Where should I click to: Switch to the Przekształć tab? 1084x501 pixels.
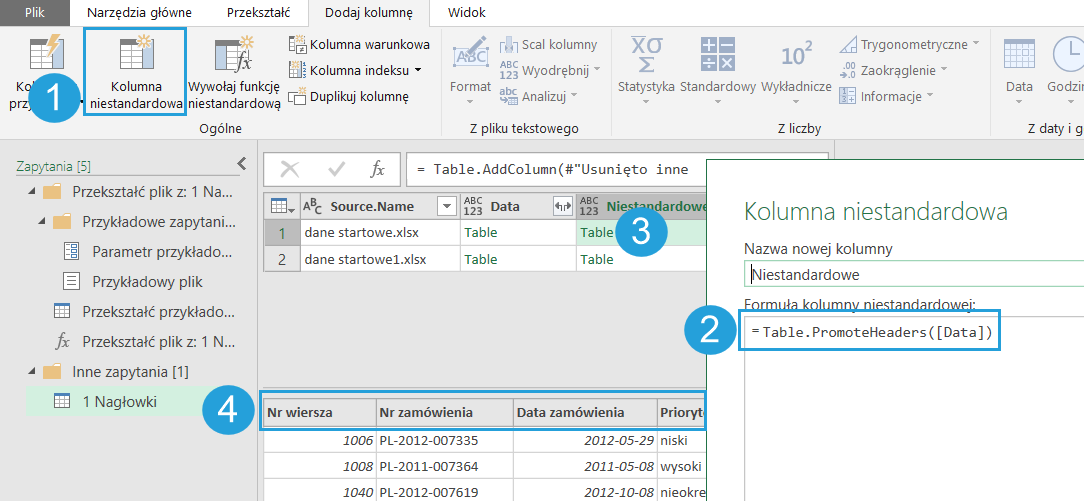260,13
